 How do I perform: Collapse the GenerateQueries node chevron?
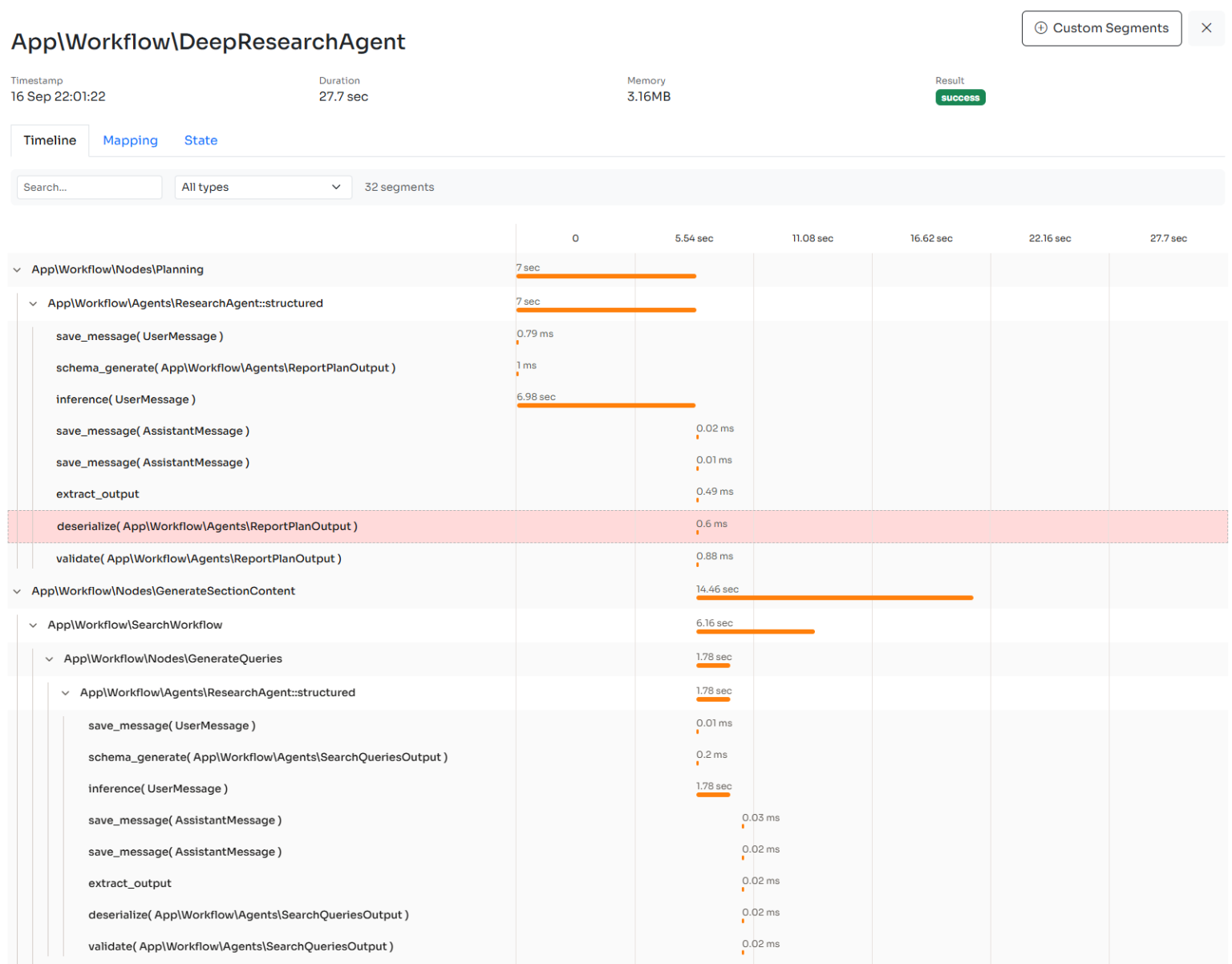tap(49, 658)
